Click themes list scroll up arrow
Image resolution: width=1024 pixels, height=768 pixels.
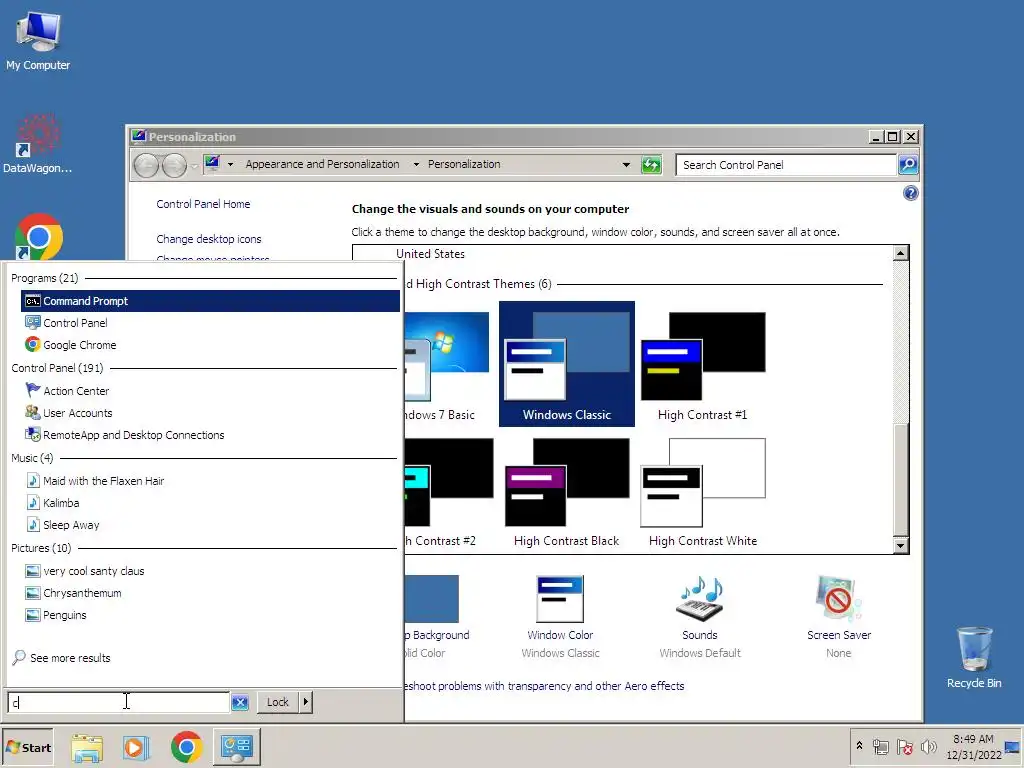point(901,253)
